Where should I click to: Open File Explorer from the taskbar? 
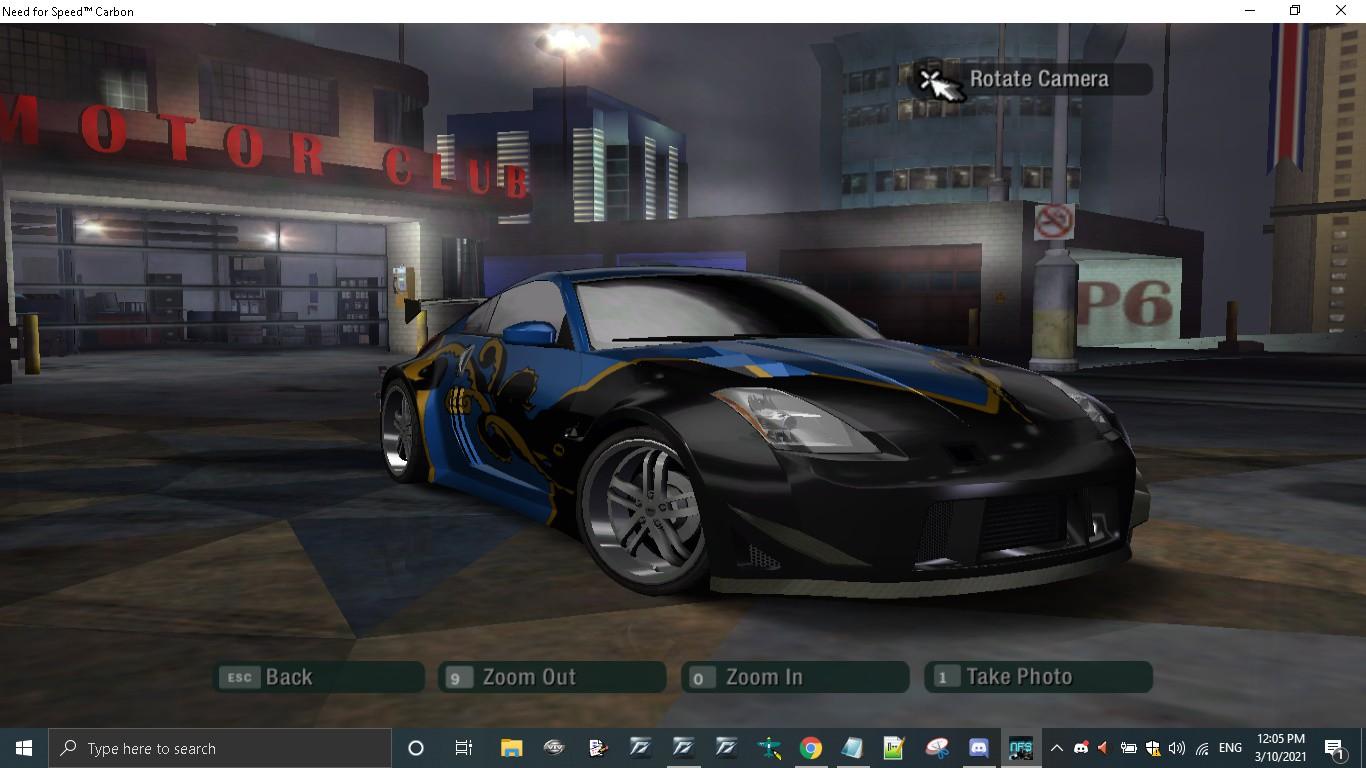coord(511,748)
